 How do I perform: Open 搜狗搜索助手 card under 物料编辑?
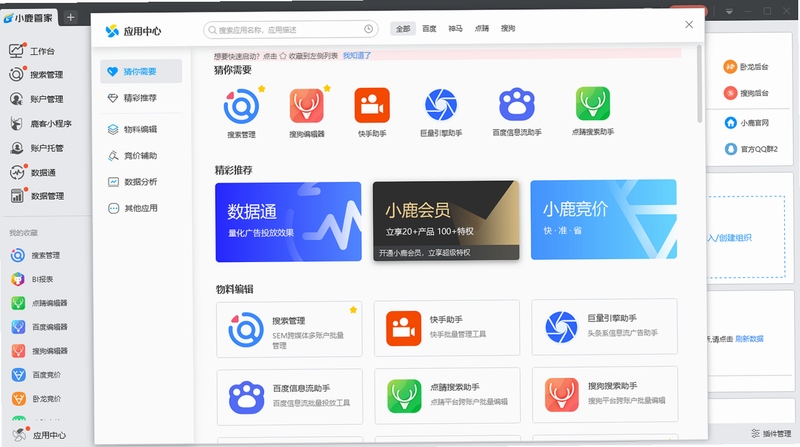(x=605, y=395)
